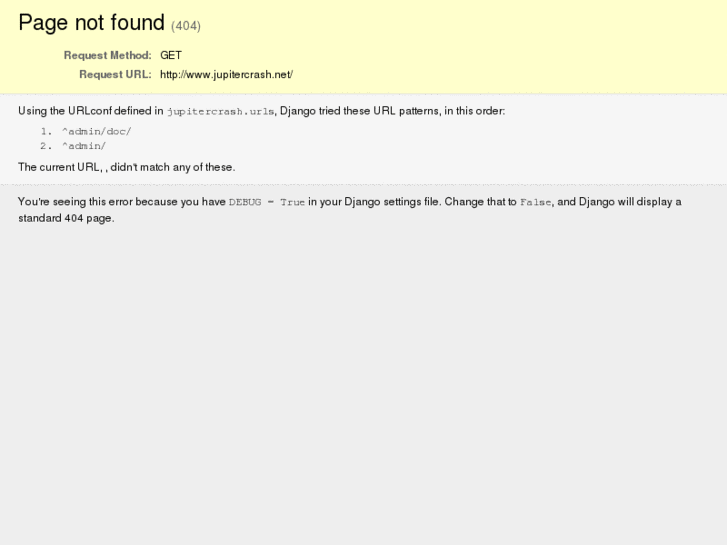
Task: Click "Using the URLconf defined in" text
Action: coord(90,111)
